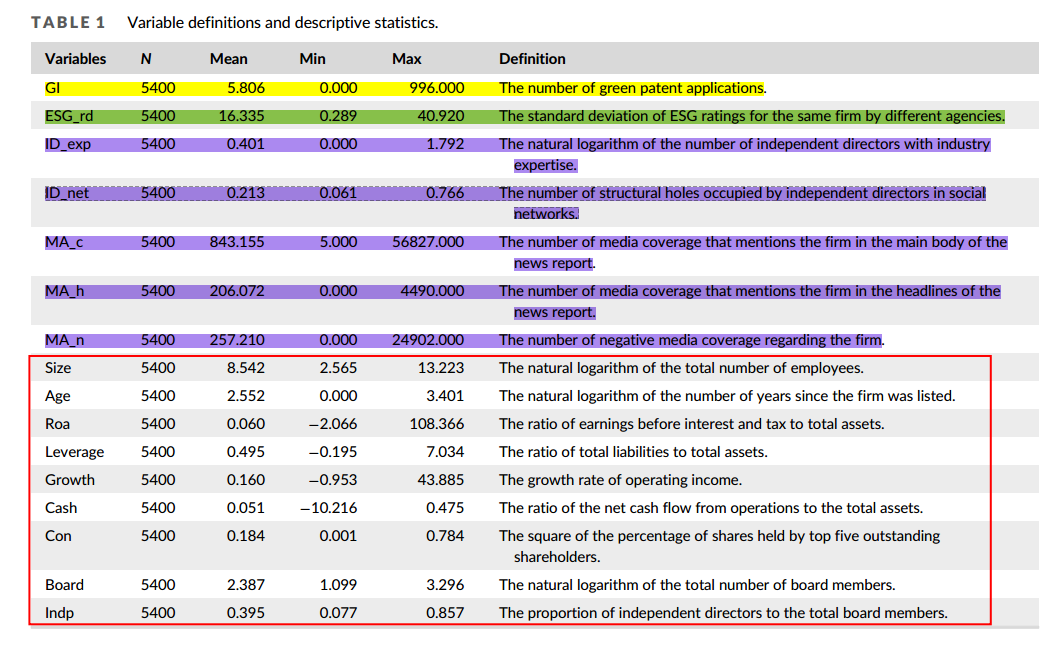Viewport: 1046px width, 655px height.
Task: Click the Roa min value −2.066
Action: click(333, 424)
